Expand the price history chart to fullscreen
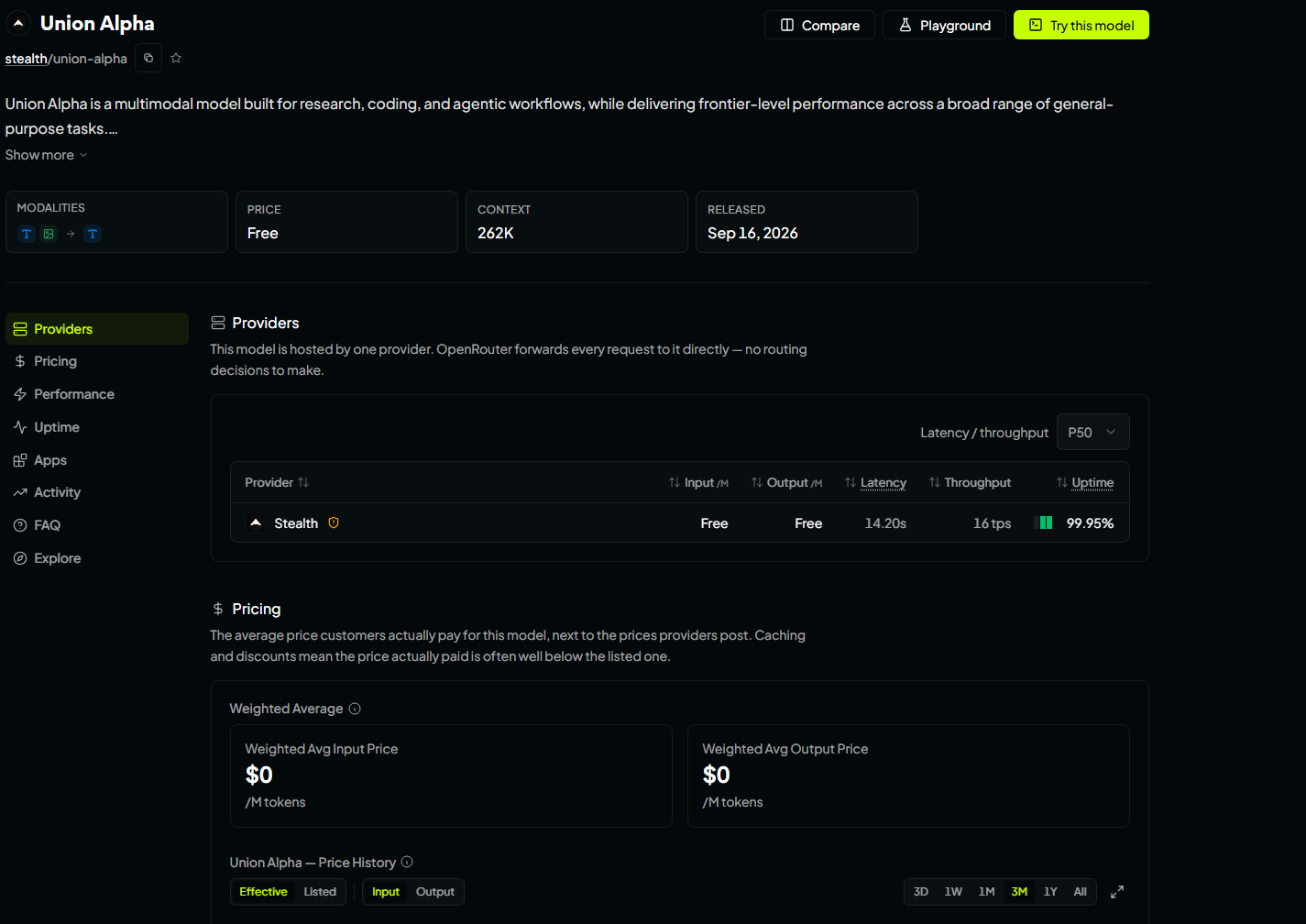The width and height of the screenshot is (1306, 924). (1117, 892)
